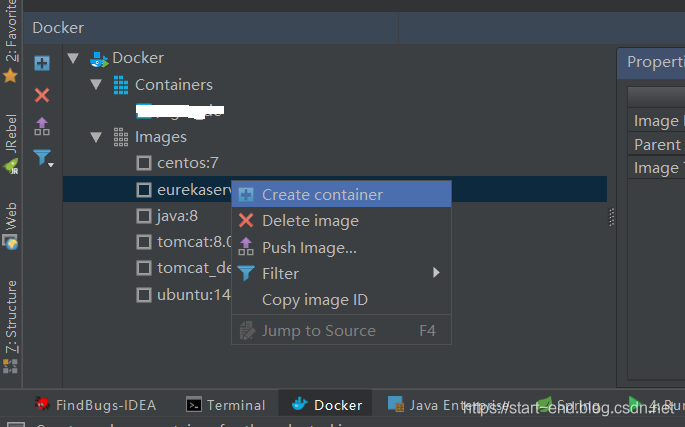Viewport: 685px width, 427px height.
Task: Collapse the Images tree node
Action: click(x=96, y=137)
